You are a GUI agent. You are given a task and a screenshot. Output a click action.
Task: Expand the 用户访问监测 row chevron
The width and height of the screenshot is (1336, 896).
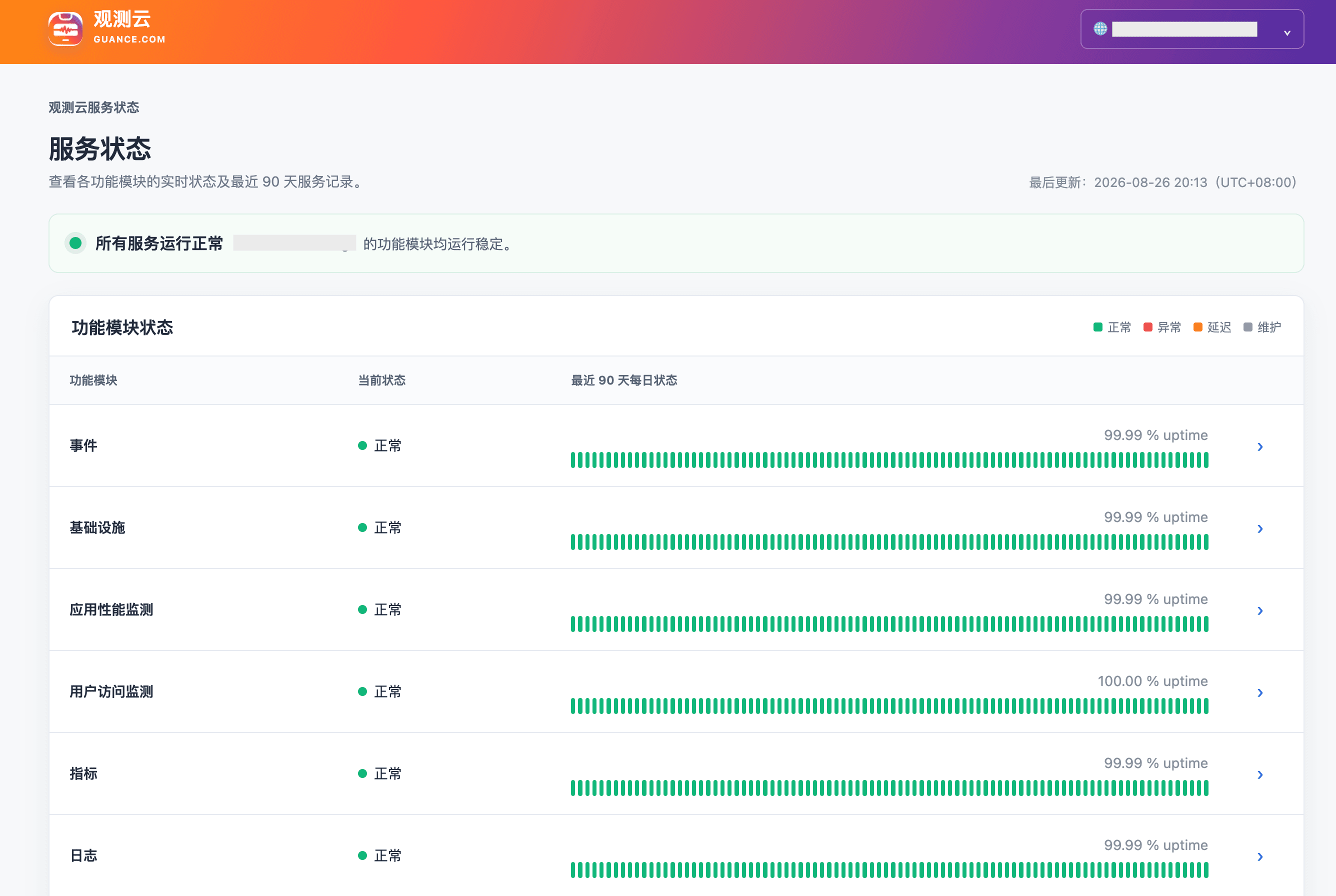pos(1260,692)
